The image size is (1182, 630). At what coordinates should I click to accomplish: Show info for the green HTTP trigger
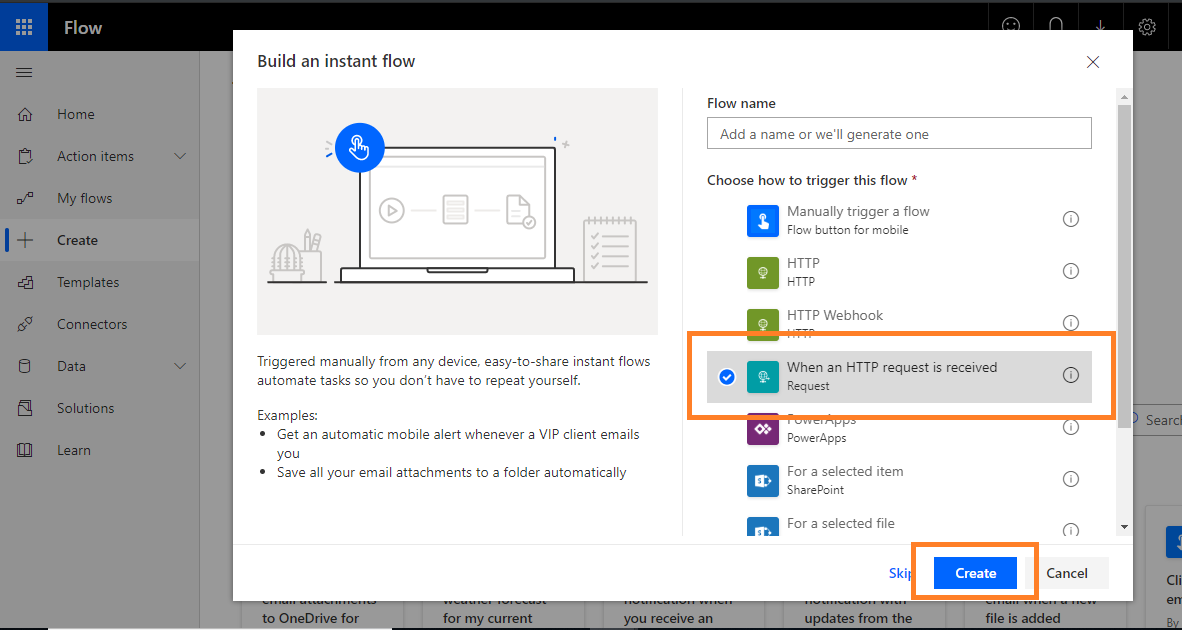[x=1070, y=271]
